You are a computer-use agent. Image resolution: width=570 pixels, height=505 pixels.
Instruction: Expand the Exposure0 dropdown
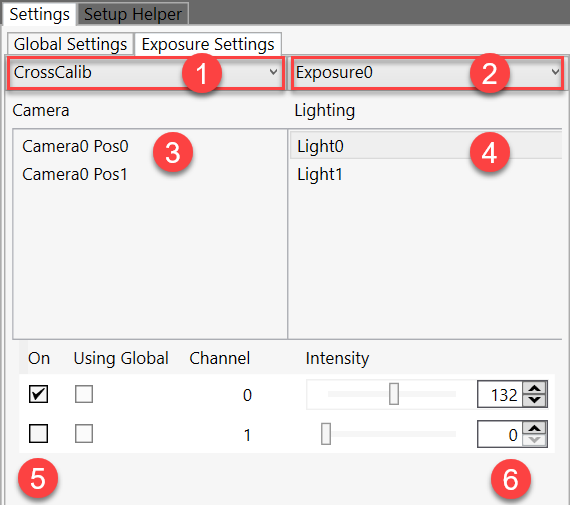pos(428,73)
